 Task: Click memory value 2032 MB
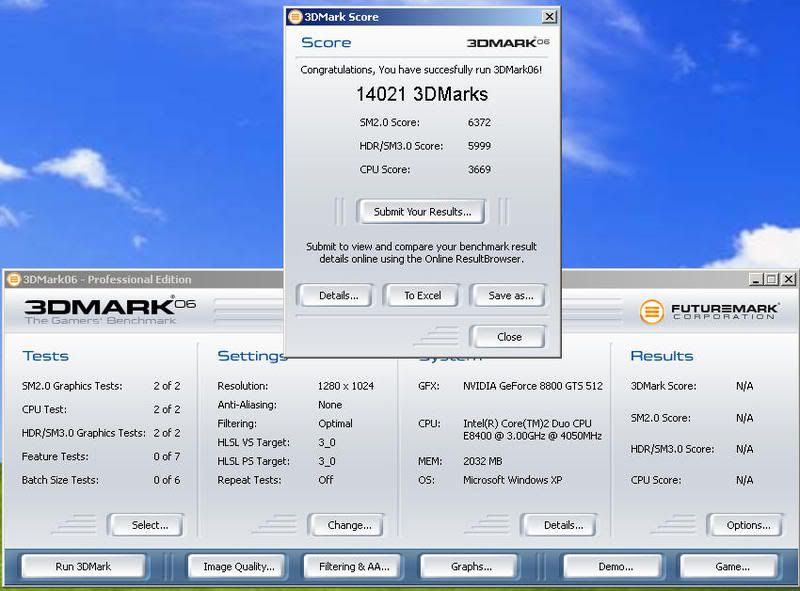(x=482, y=461)
